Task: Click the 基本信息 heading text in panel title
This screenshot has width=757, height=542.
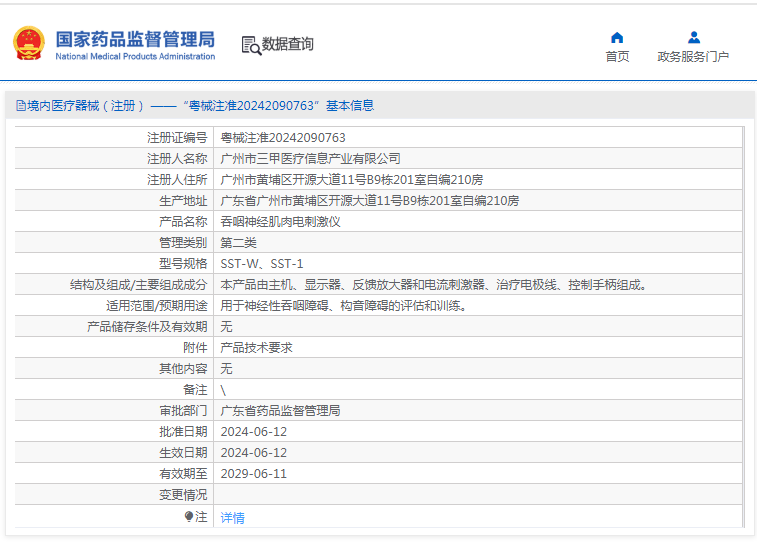Action: point(350,106)
